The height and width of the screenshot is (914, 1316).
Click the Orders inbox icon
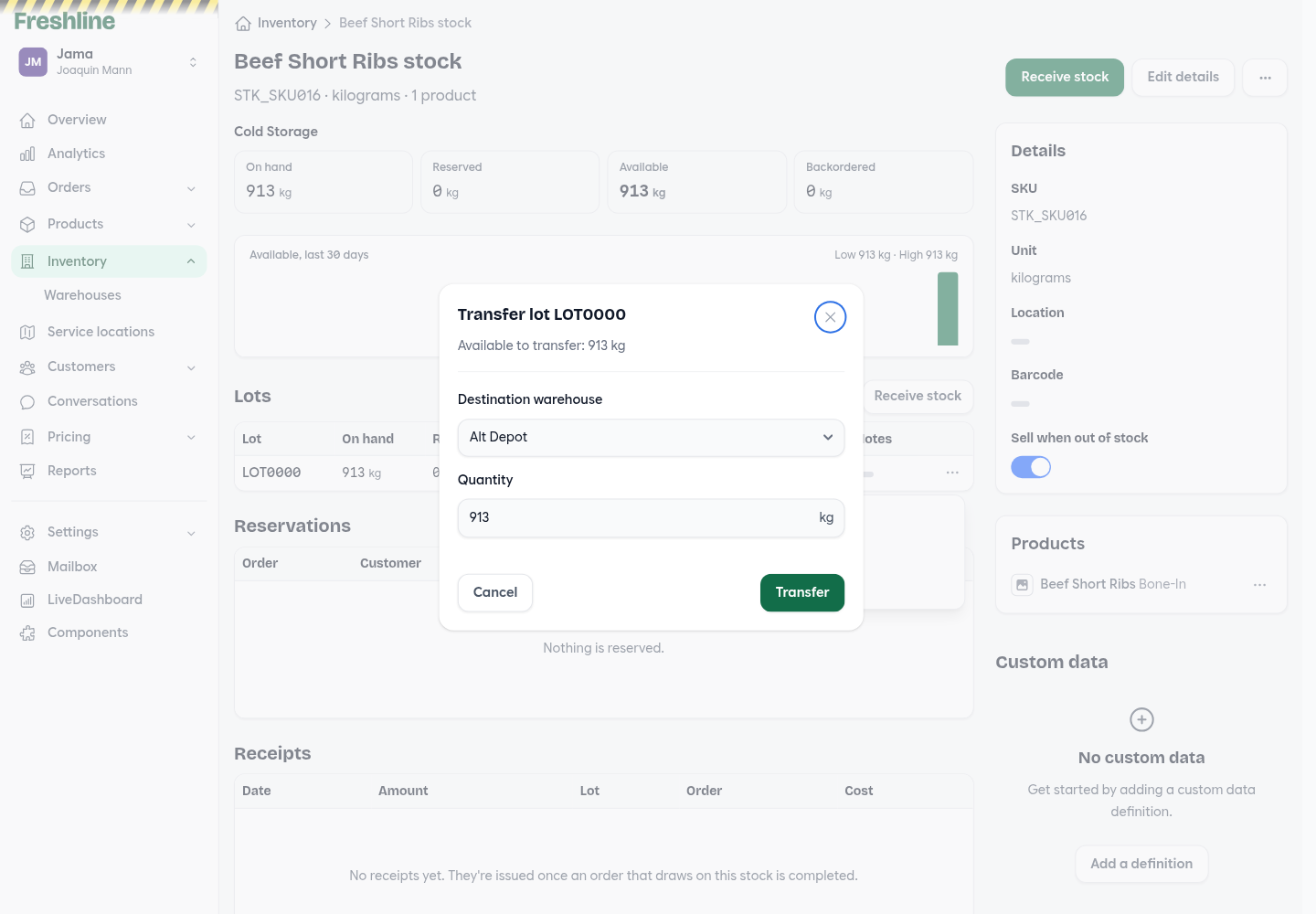coord(27,187)
